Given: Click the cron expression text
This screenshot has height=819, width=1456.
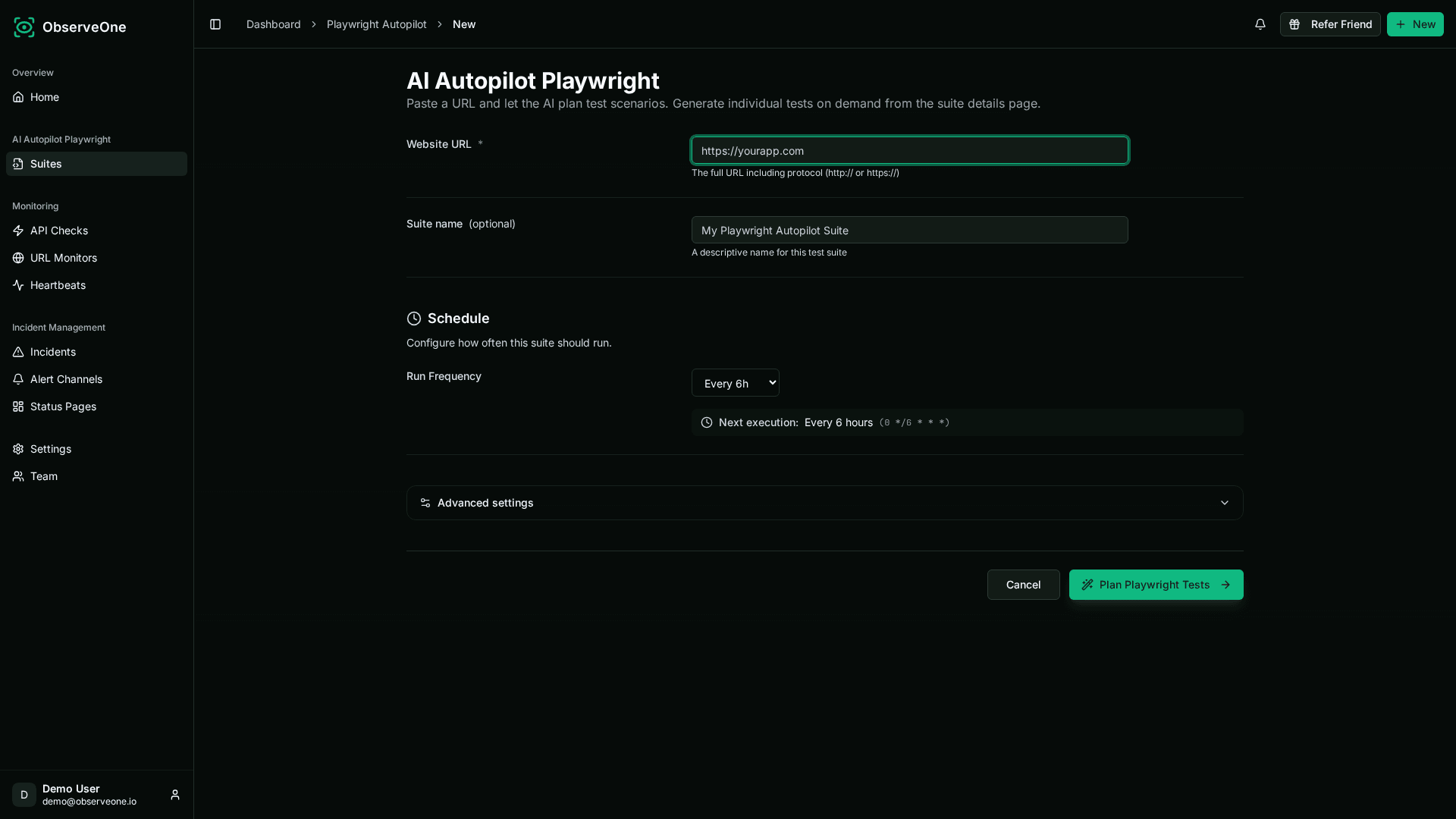Looking at the screenshot, I should [915, 422].
